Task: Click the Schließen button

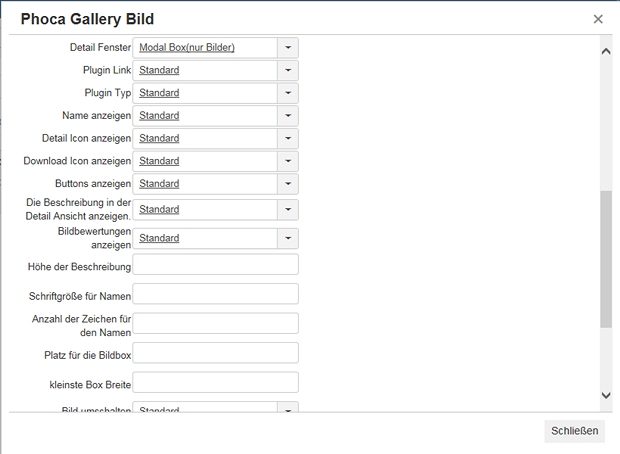Action: pos(576,431)
